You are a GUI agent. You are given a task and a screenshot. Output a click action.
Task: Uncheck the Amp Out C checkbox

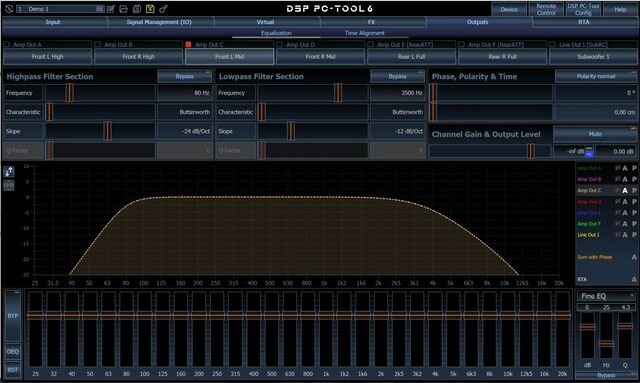pos(189,44)
